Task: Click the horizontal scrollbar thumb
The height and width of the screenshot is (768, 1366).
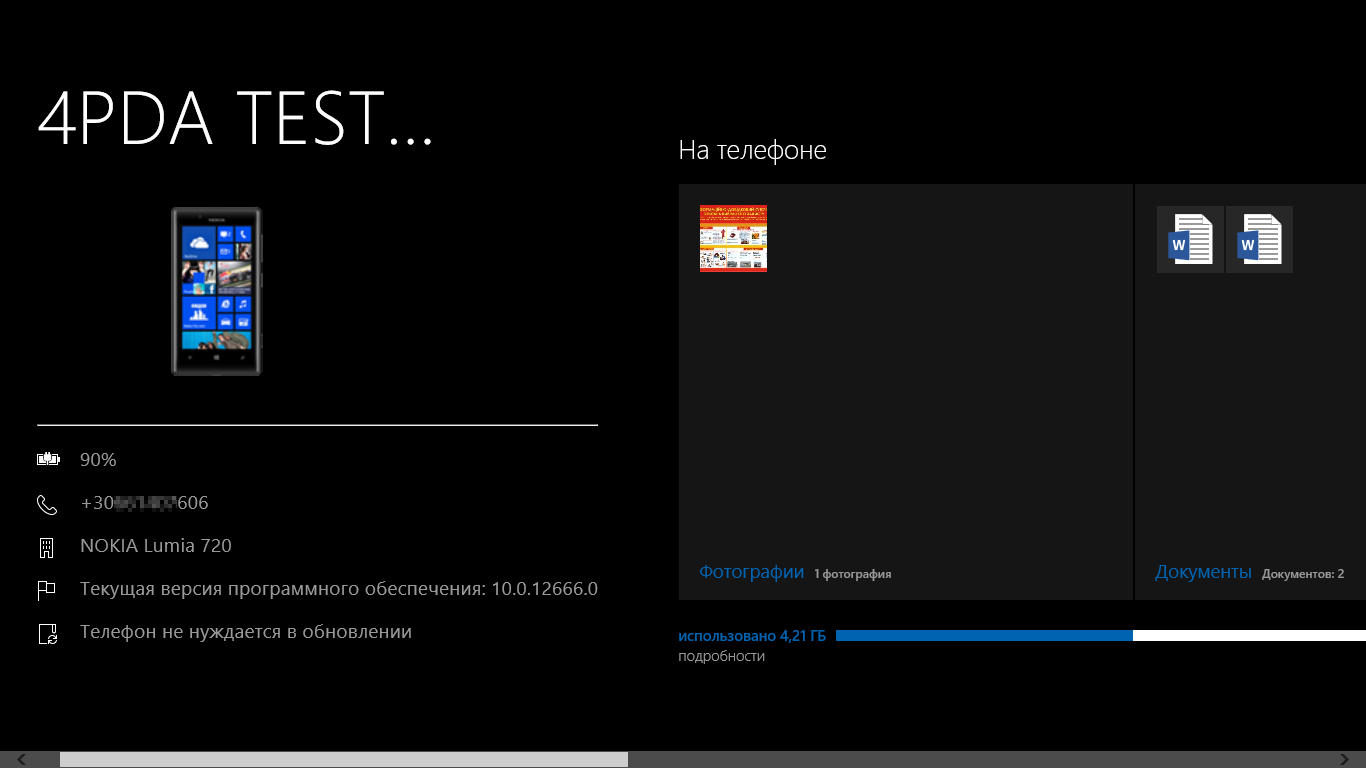Action: point(344,760)
